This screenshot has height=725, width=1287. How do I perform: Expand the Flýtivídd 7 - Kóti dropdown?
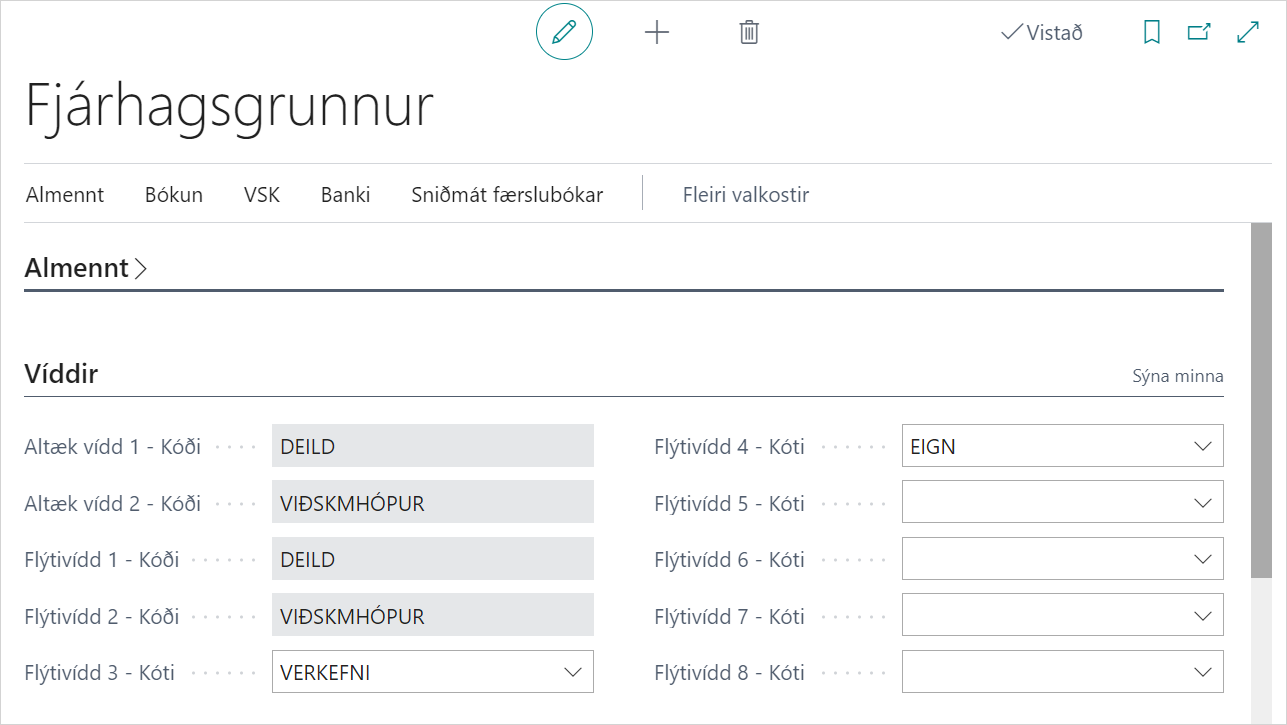click(1203, 616)
